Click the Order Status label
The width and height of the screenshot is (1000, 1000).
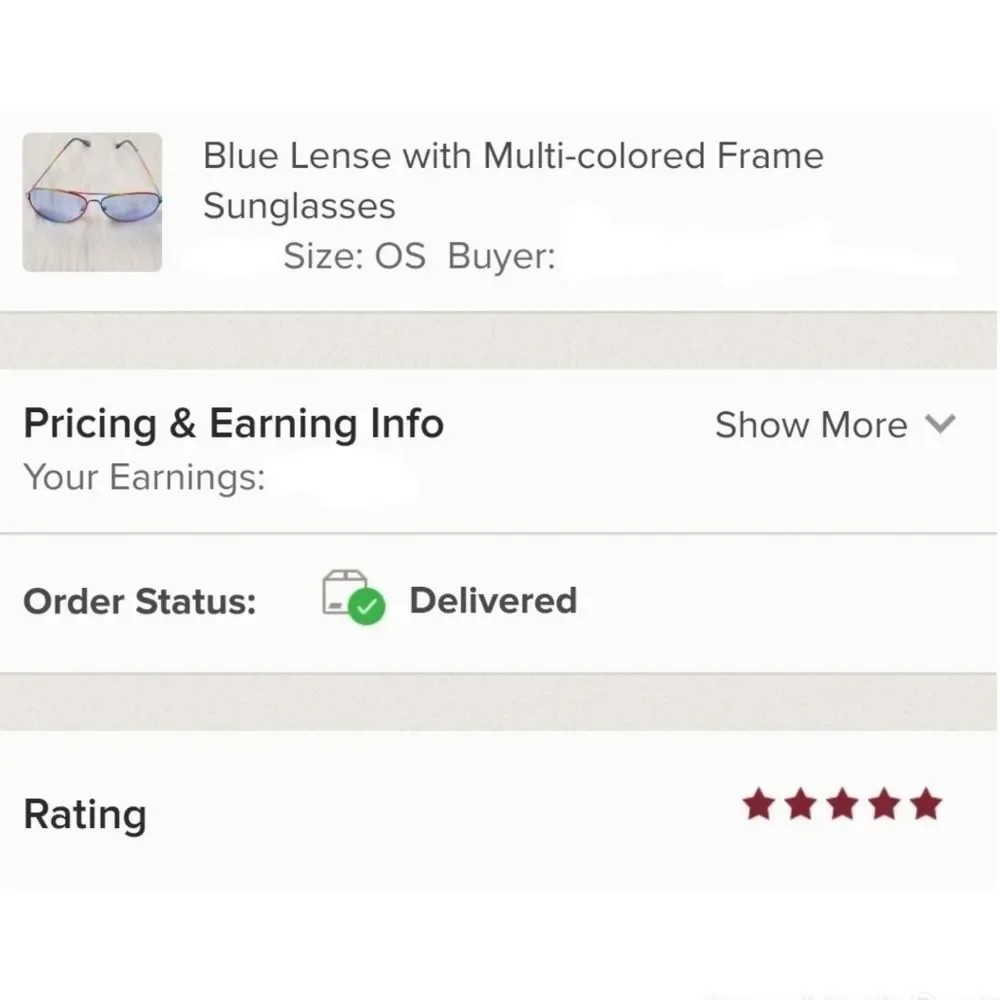pos(138,600)
